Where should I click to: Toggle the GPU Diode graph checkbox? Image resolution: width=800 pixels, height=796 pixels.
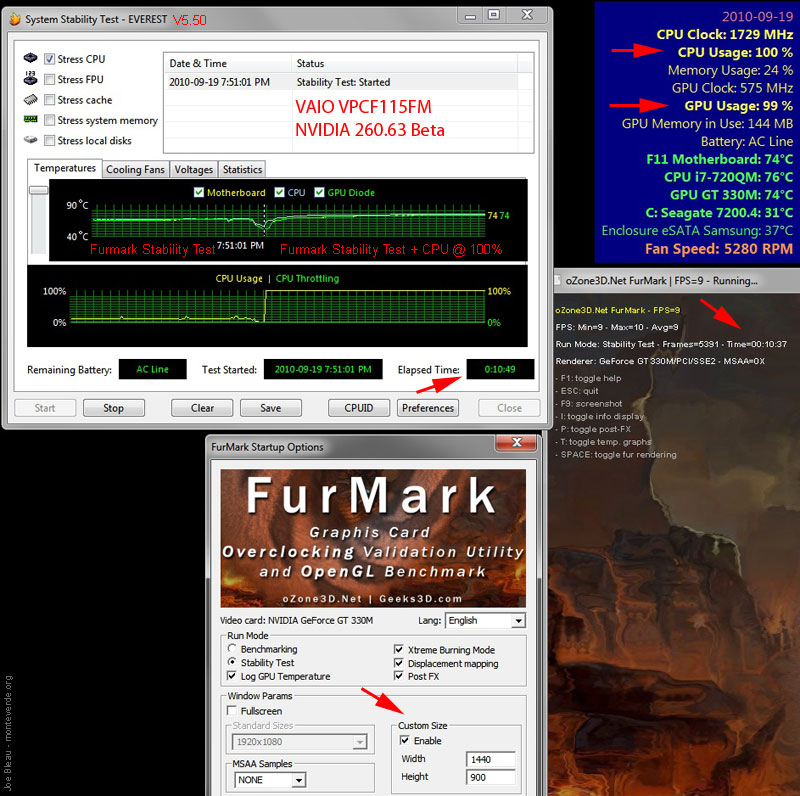coord(319,192)
